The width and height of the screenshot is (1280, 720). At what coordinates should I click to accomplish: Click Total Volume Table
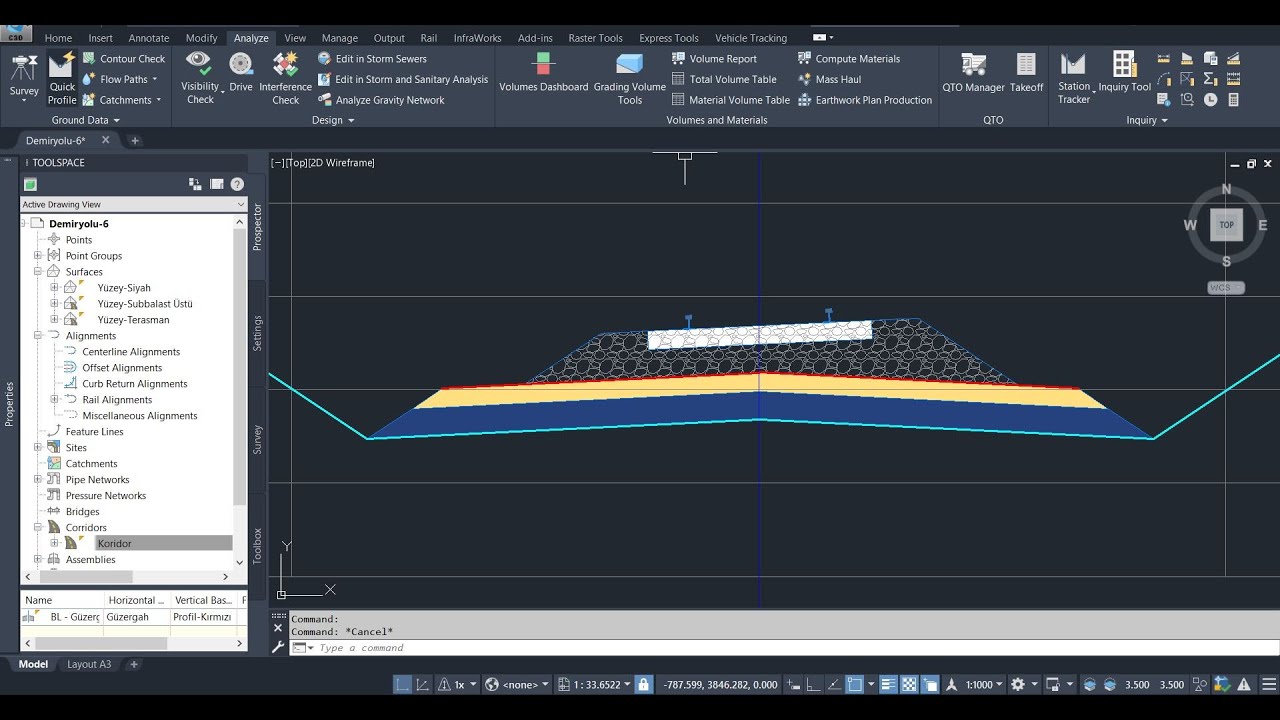click(724, 79)
